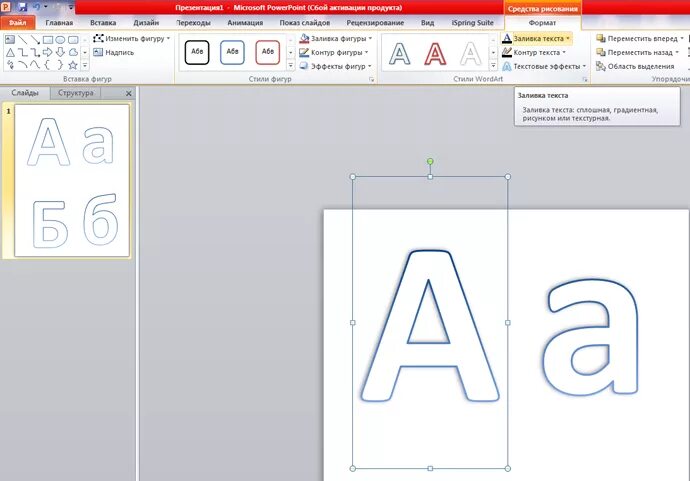This screenshot has height=481, width=690.
Task: Open Текстовые эффекты dropdown
Action: (x=544, y=66)
